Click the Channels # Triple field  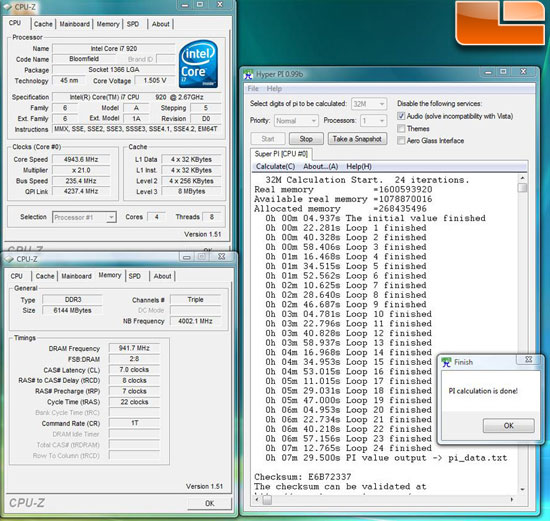point(195,300)
